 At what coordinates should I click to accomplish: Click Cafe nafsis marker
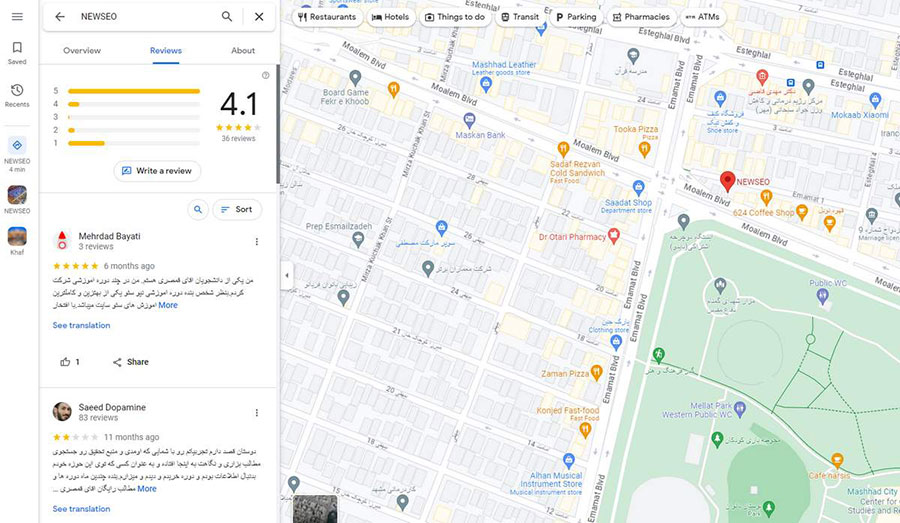837,460
